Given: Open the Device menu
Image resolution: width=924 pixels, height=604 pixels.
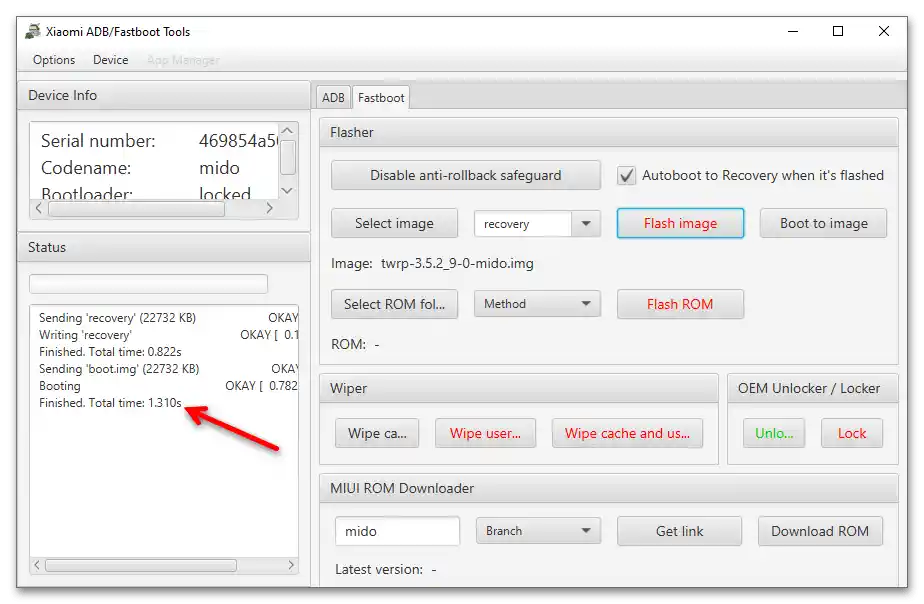Looking at the screenshot, I should click(110, 60).
